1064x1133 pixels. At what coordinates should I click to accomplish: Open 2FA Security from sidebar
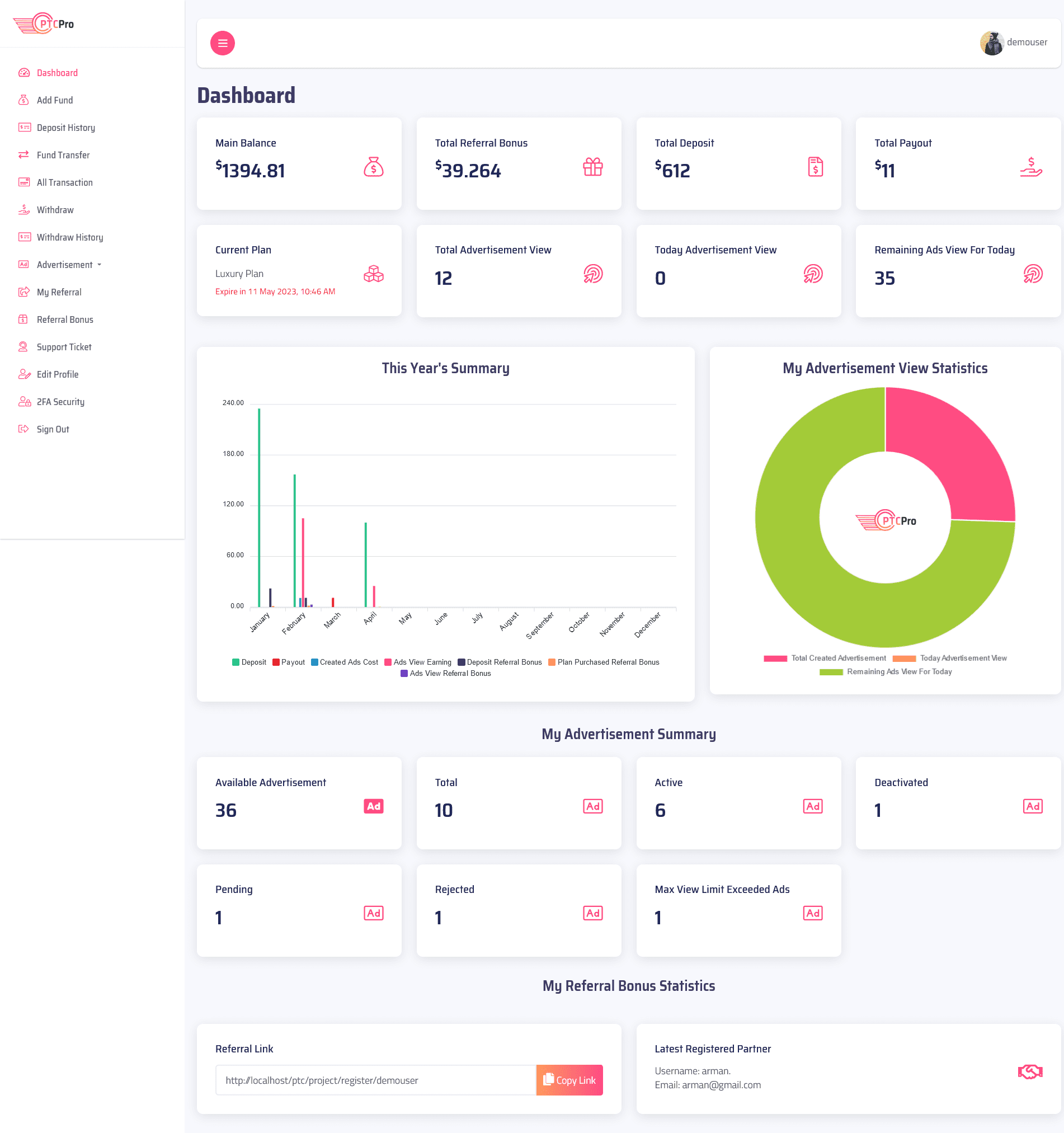60,402
